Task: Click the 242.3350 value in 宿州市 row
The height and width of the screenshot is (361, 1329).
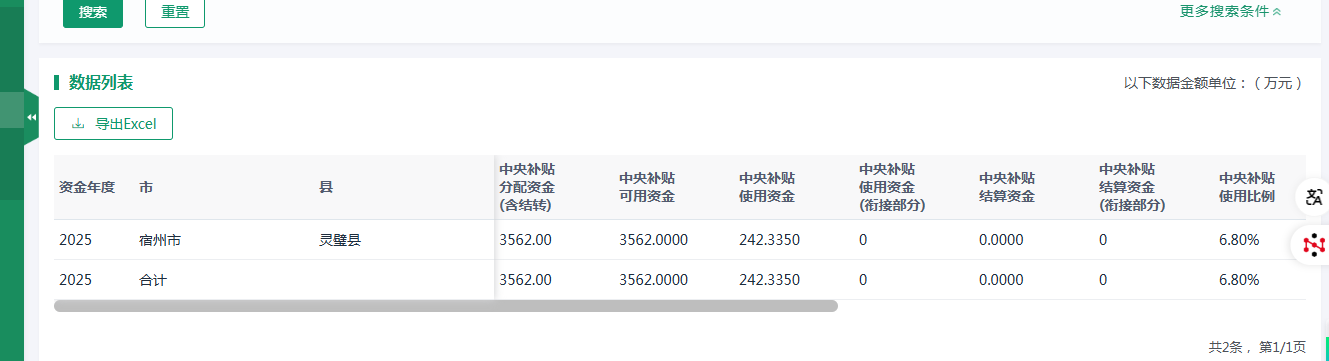Action: click(769, 240)
